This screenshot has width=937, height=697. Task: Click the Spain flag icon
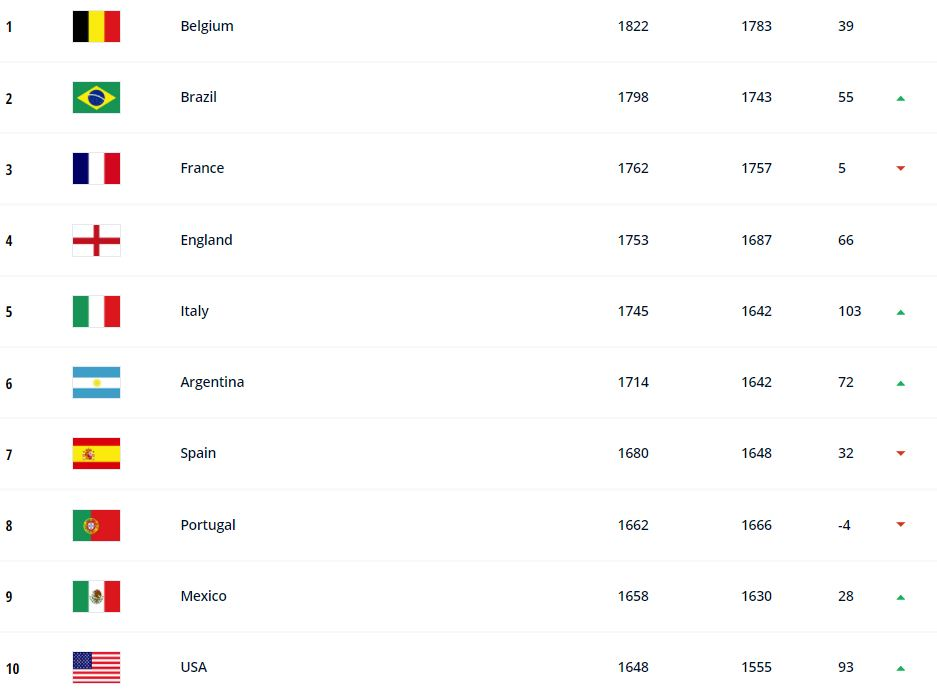point(96,453)
